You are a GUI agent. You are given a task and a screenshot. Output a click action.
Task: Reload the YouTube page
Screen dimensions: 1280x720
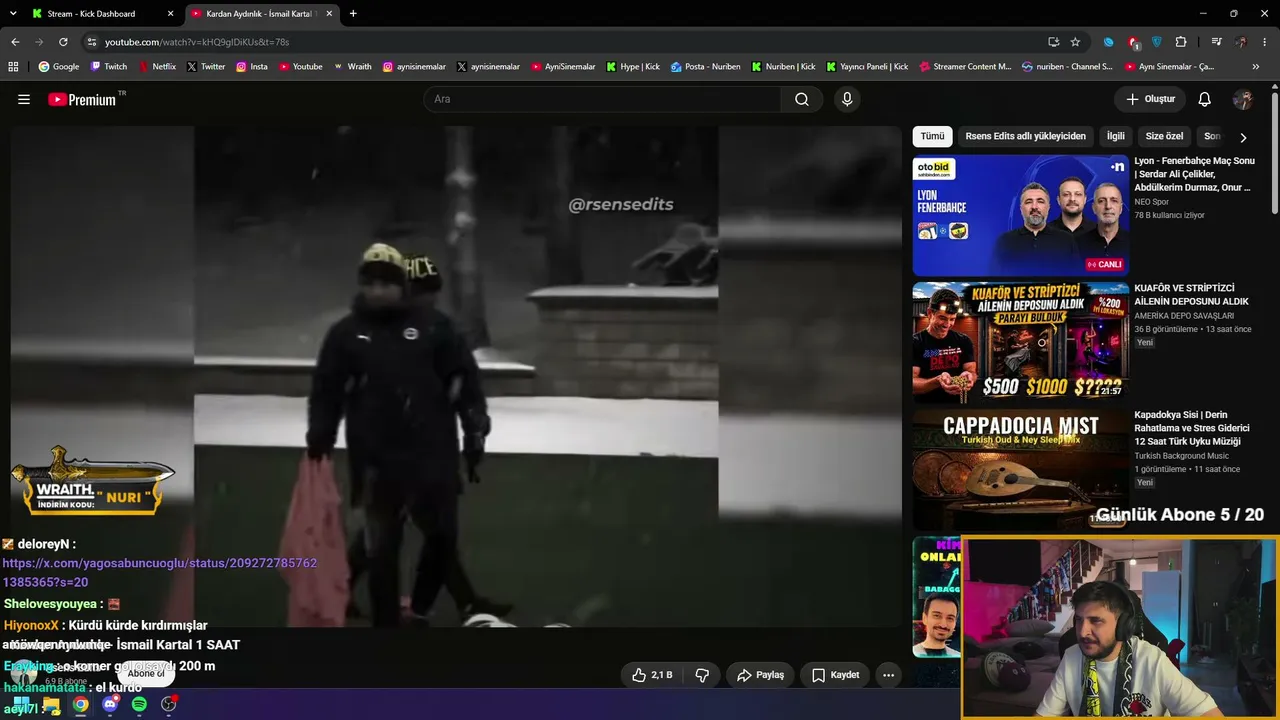(x=63, y=42)
